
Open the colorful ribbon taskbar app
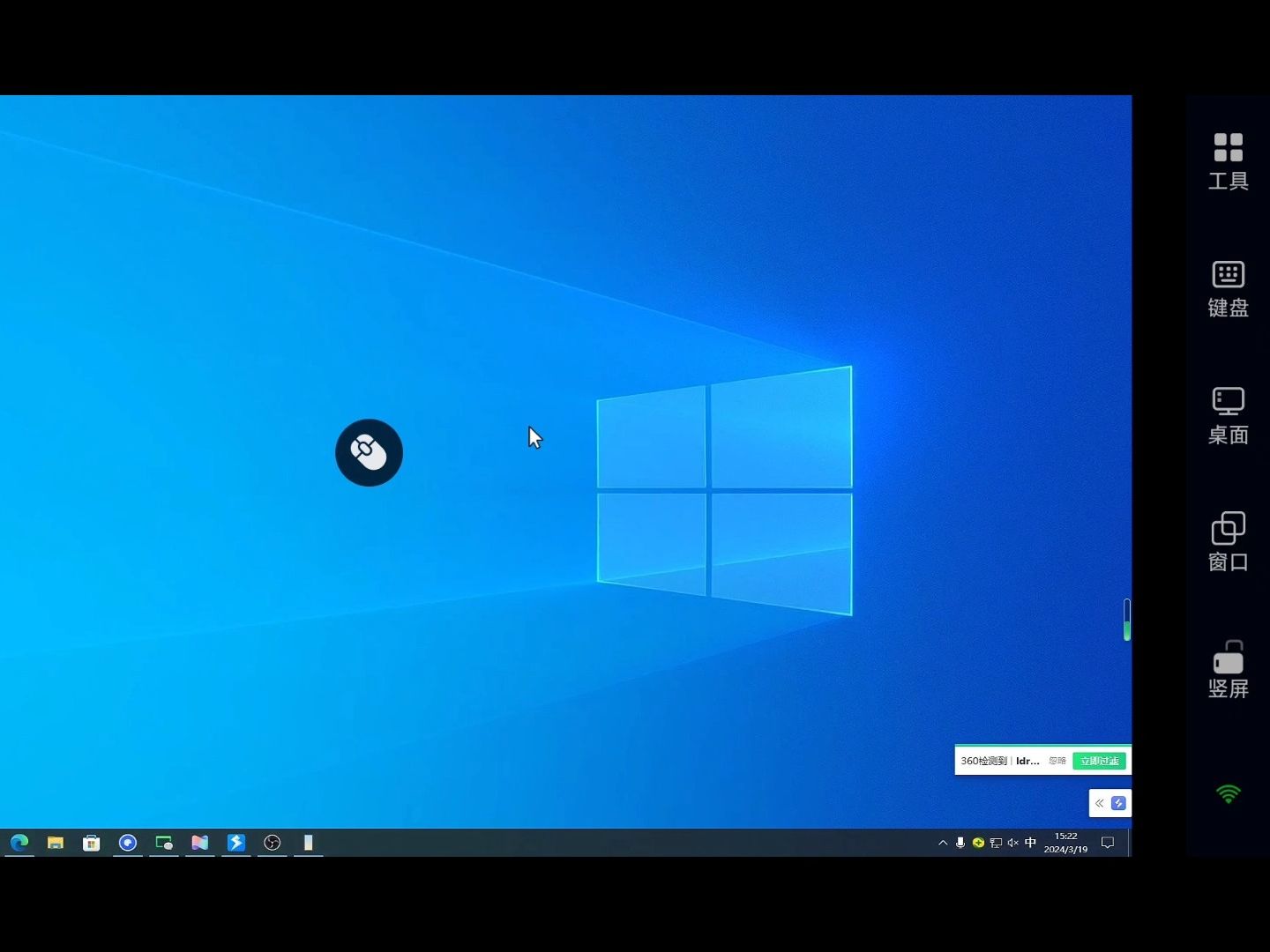[x=200, y=843]
